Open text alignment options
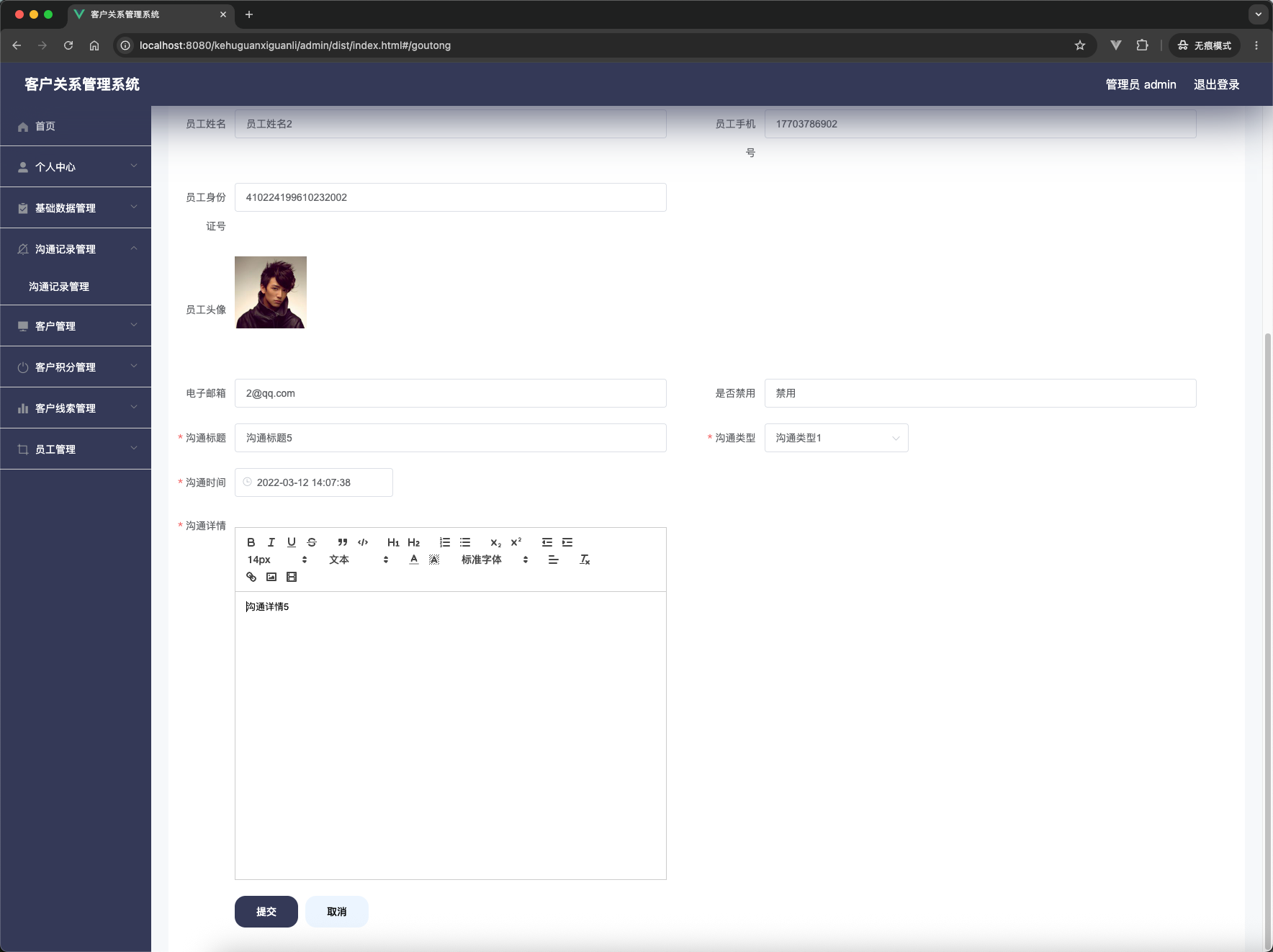 tap(553, 560)
